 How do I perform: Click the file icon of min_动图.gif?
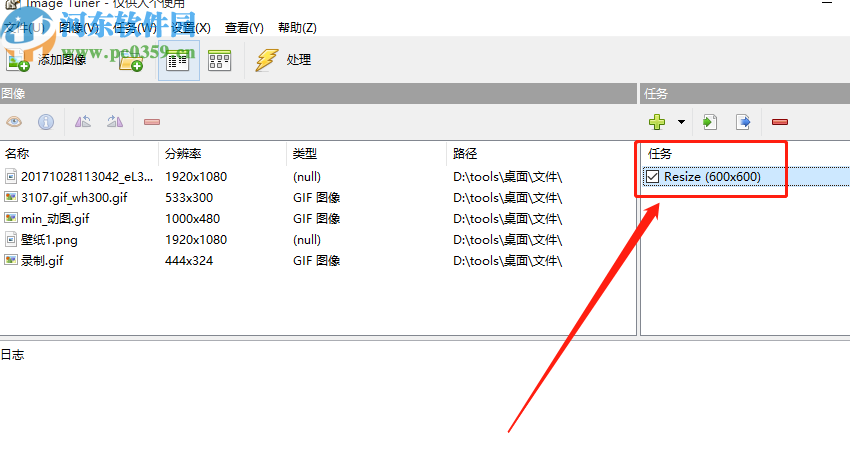(11, 218)
